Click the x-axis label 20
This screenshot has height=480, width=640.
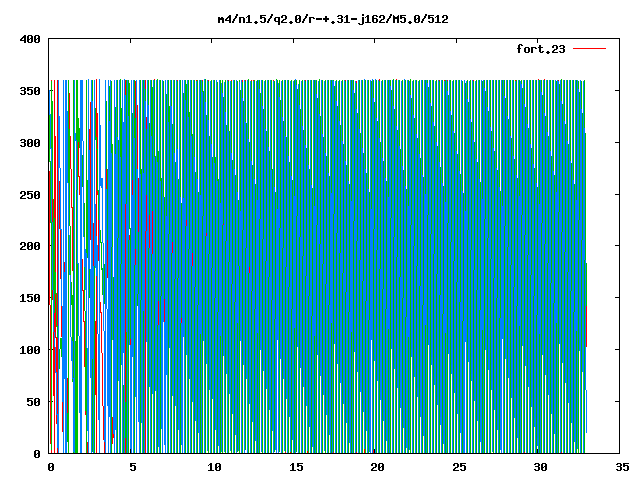[378, 467]
